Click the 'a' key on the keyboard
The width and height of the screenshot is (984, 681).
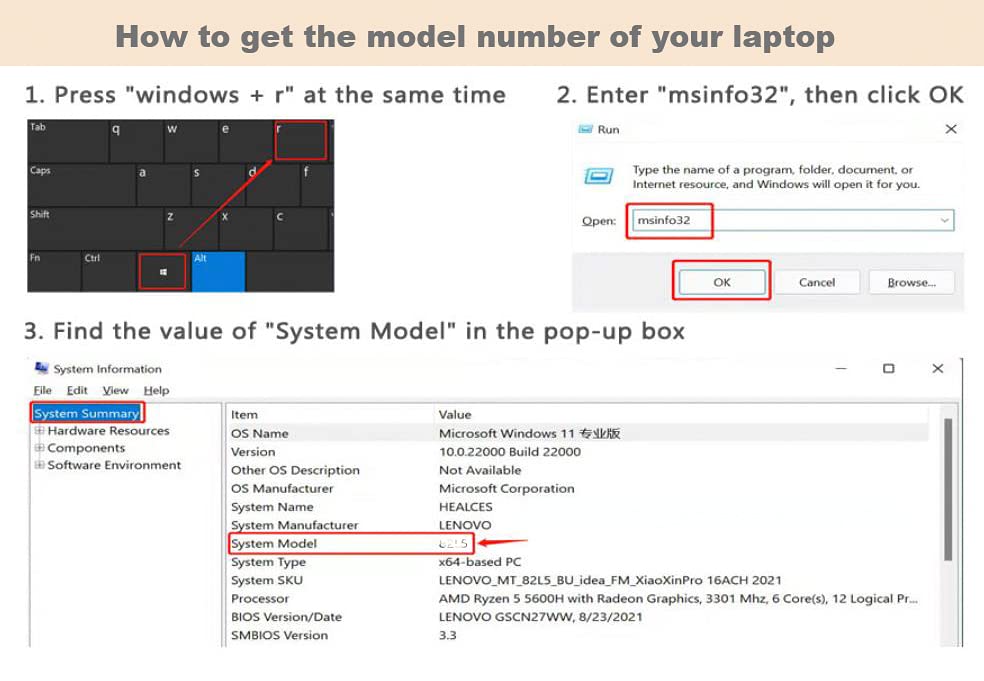[163, 185]
